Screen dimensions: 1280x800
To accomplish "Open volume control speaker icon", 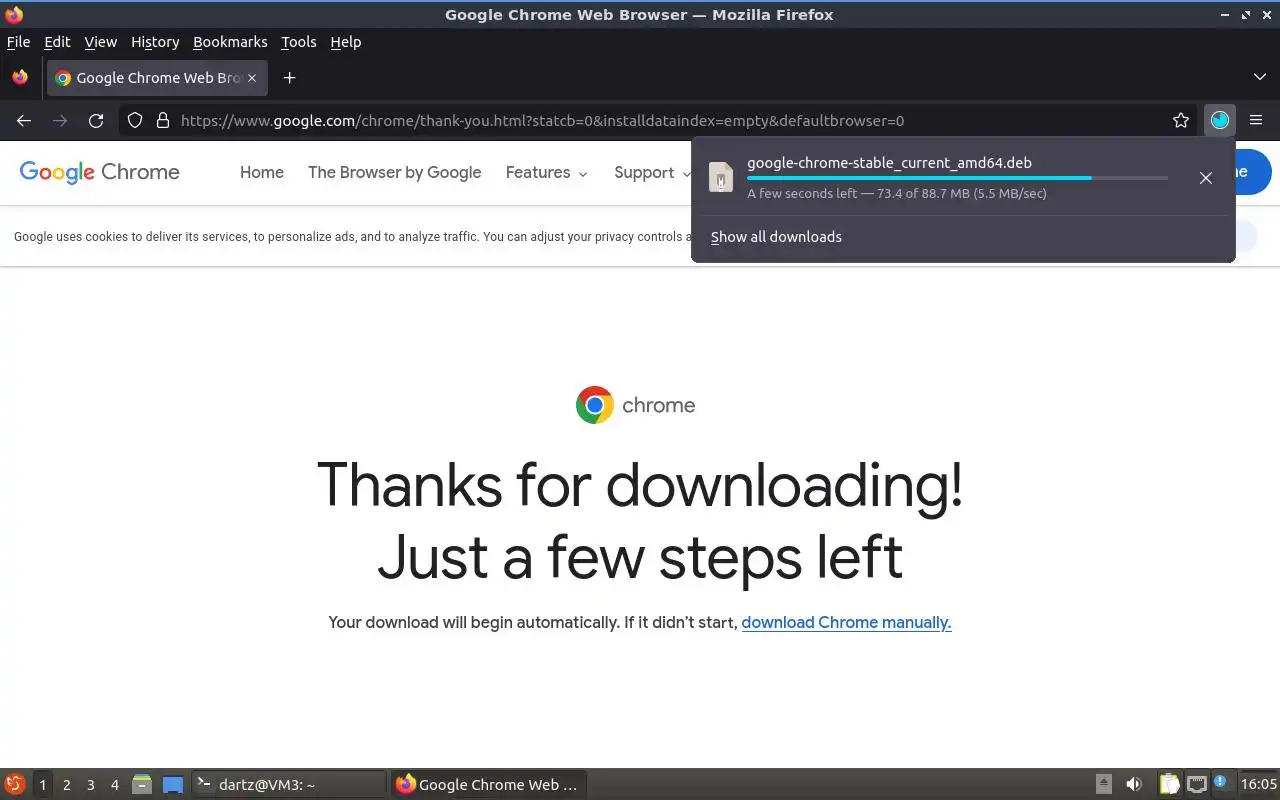I will [x=1134, y=785].
